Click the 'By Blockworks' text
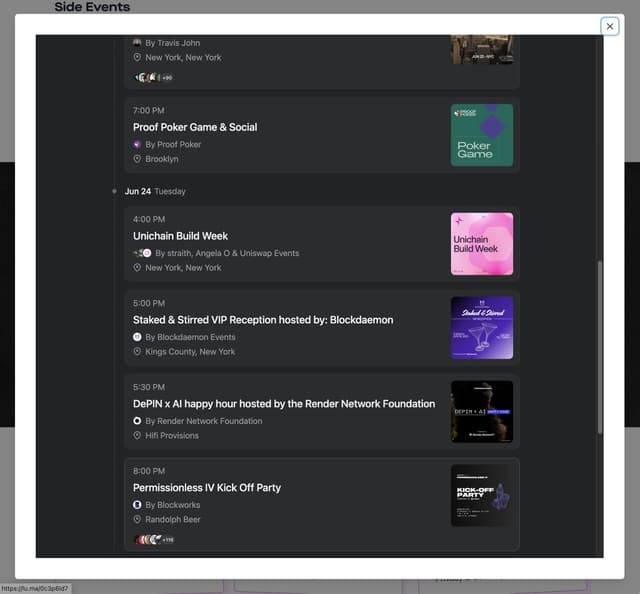 click(x=173, y=505)
